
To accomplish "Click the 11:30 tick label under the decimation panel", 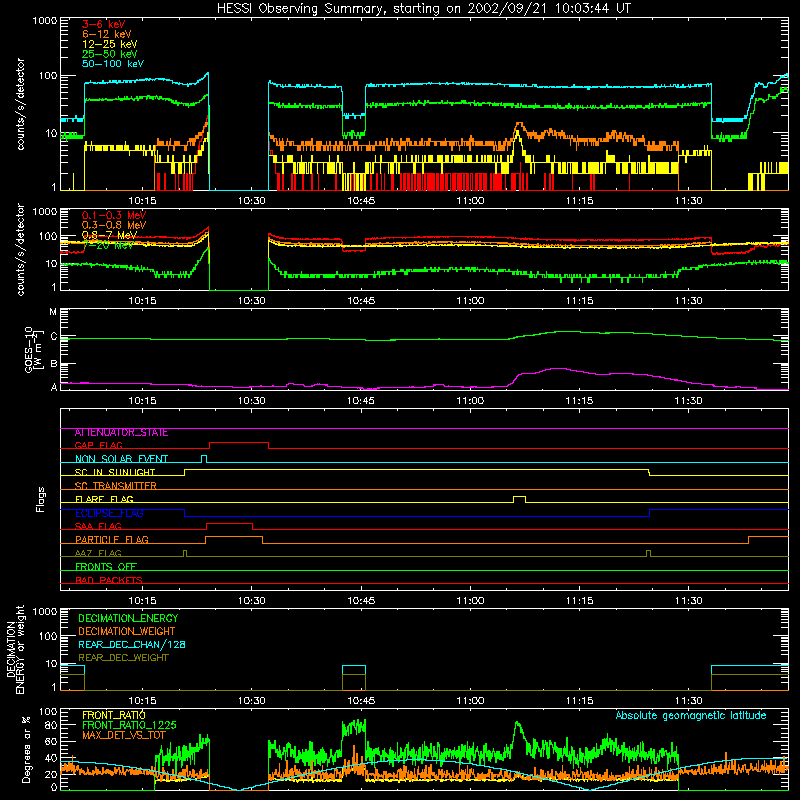I will [x=688, y=701].
